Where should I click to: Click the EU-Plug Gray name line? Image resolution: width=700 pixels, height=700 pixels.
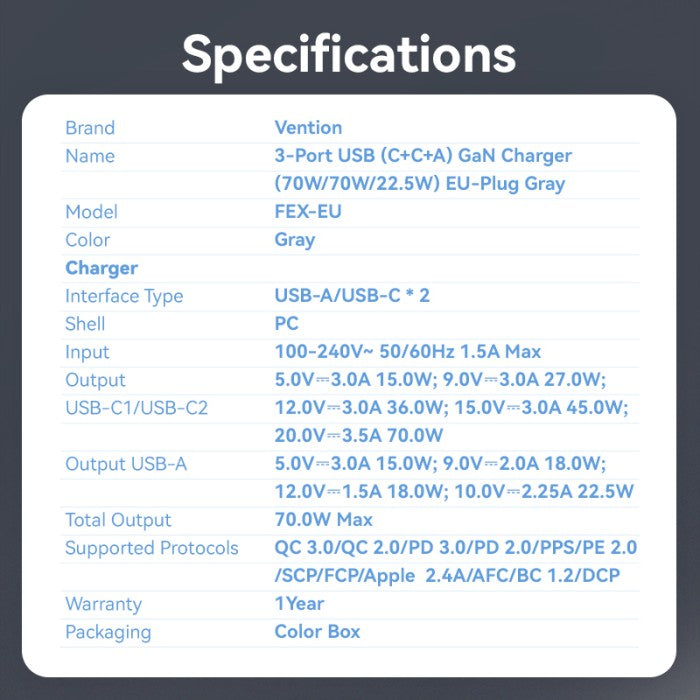420,184
